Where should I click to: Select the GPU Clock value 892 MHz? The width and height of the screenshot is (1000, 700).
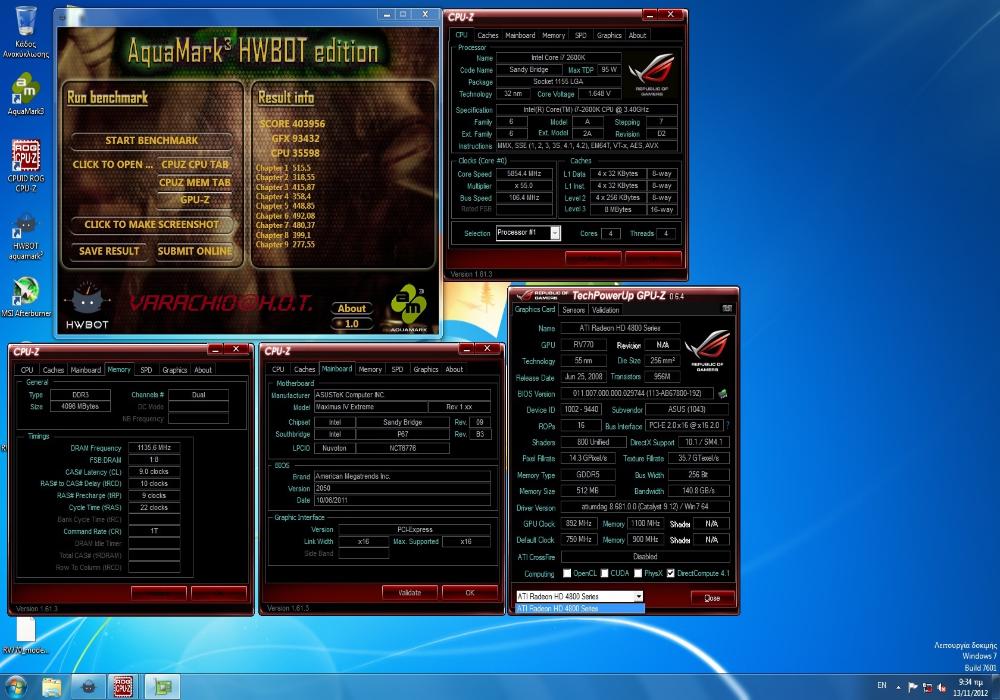(578, 523)
